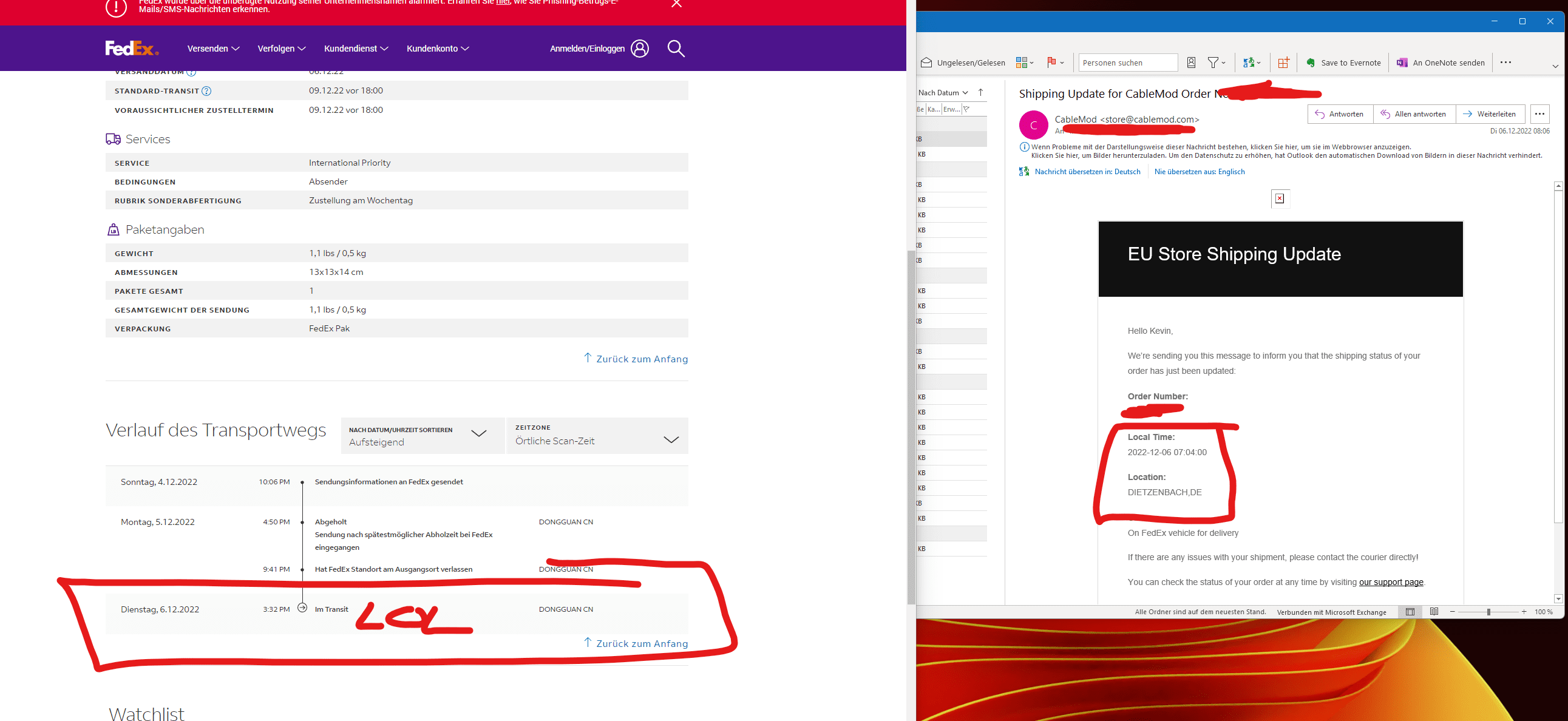Open the Outlook follow-up flag dropdown
Image resolution: width=1568 pixels, height=721 pixels.
(1056, 62)
